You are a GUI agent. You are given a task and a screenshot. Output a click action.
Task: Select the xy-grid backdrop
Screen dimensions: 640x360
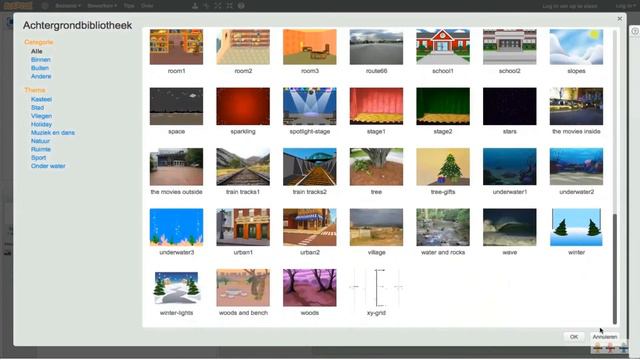tap(376, 287)
